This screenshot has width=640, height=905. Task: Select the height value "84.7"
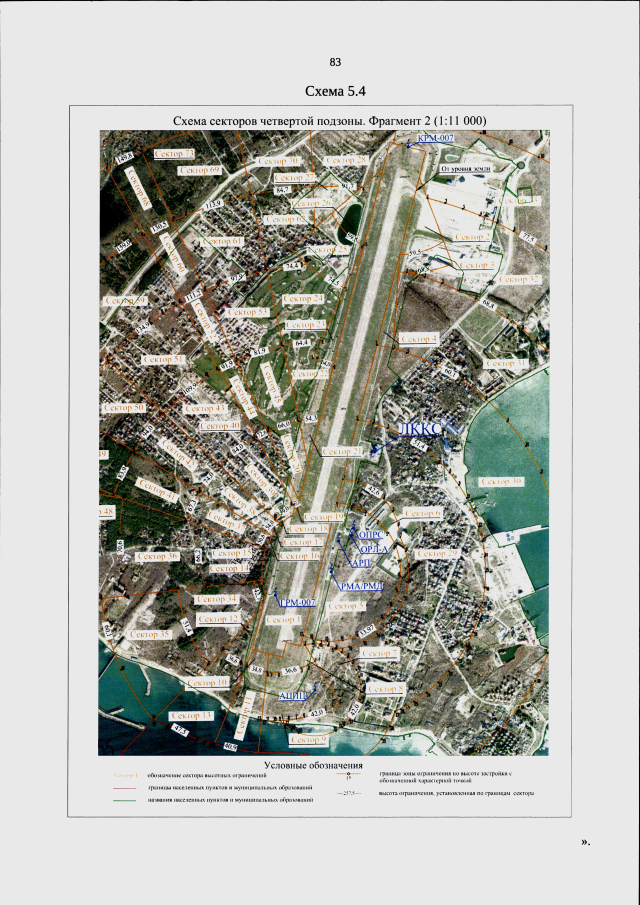click(x=284, y=189)
